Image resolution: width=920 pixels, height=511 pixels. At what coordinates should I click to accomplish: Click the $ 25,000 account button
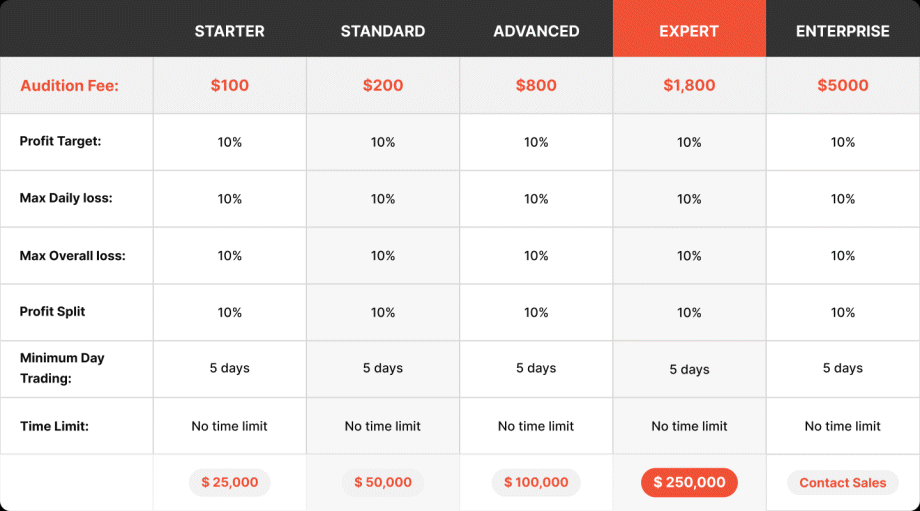pos(229,482)
